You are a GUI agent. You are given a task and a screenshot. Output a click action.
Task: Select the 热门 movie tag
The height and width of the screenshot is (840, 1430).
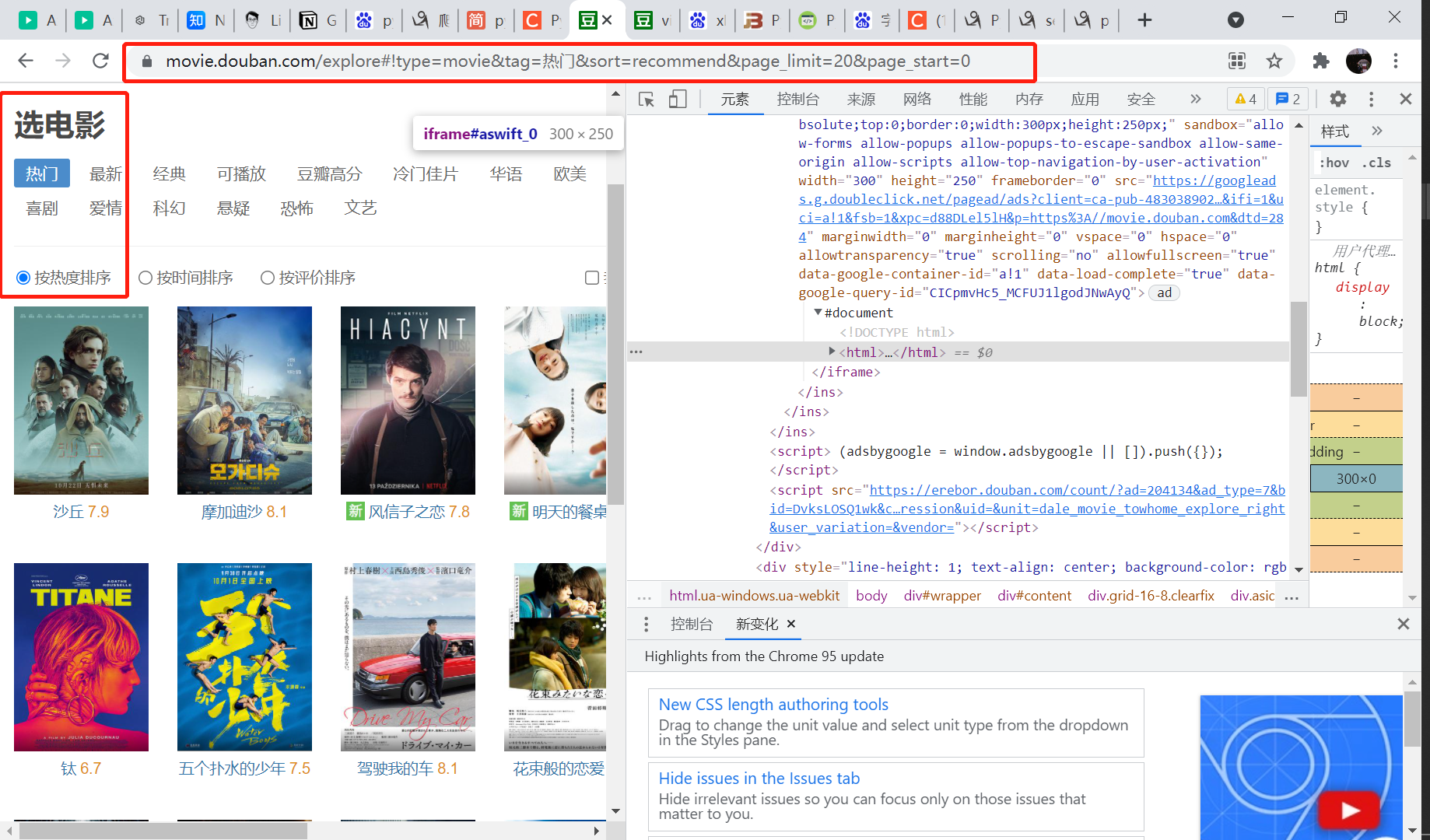42,173
